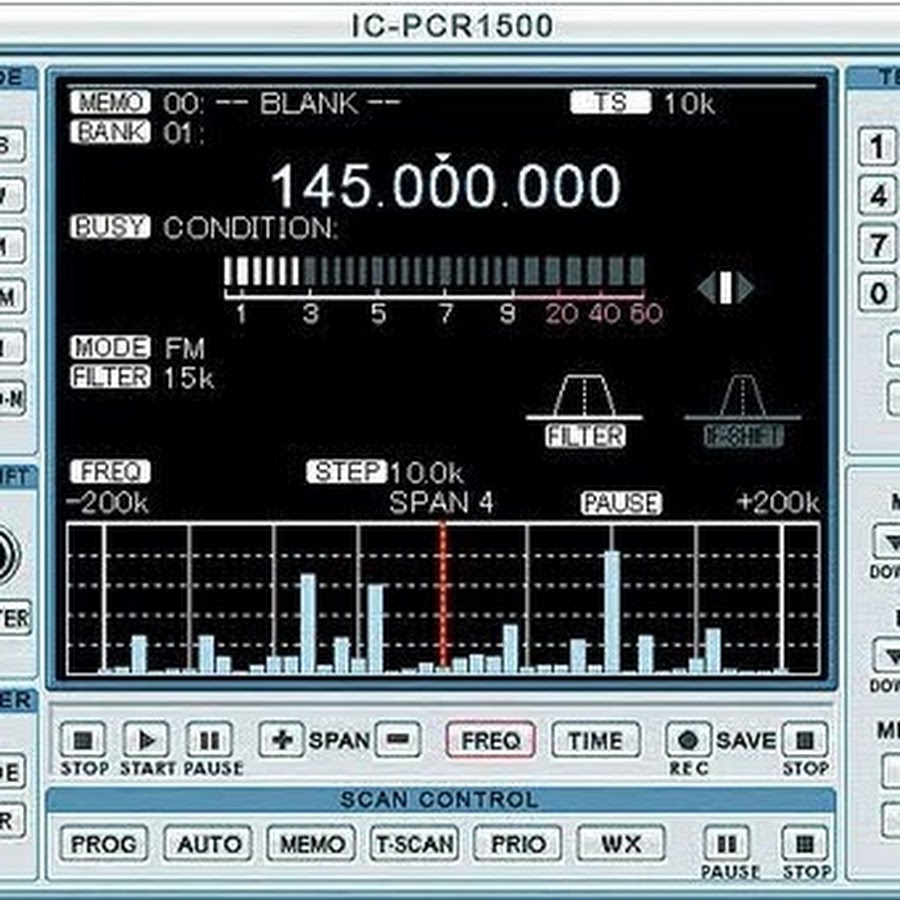Click the red center marker in band scope
Screen dimensions: 900x900
point(443,597)
